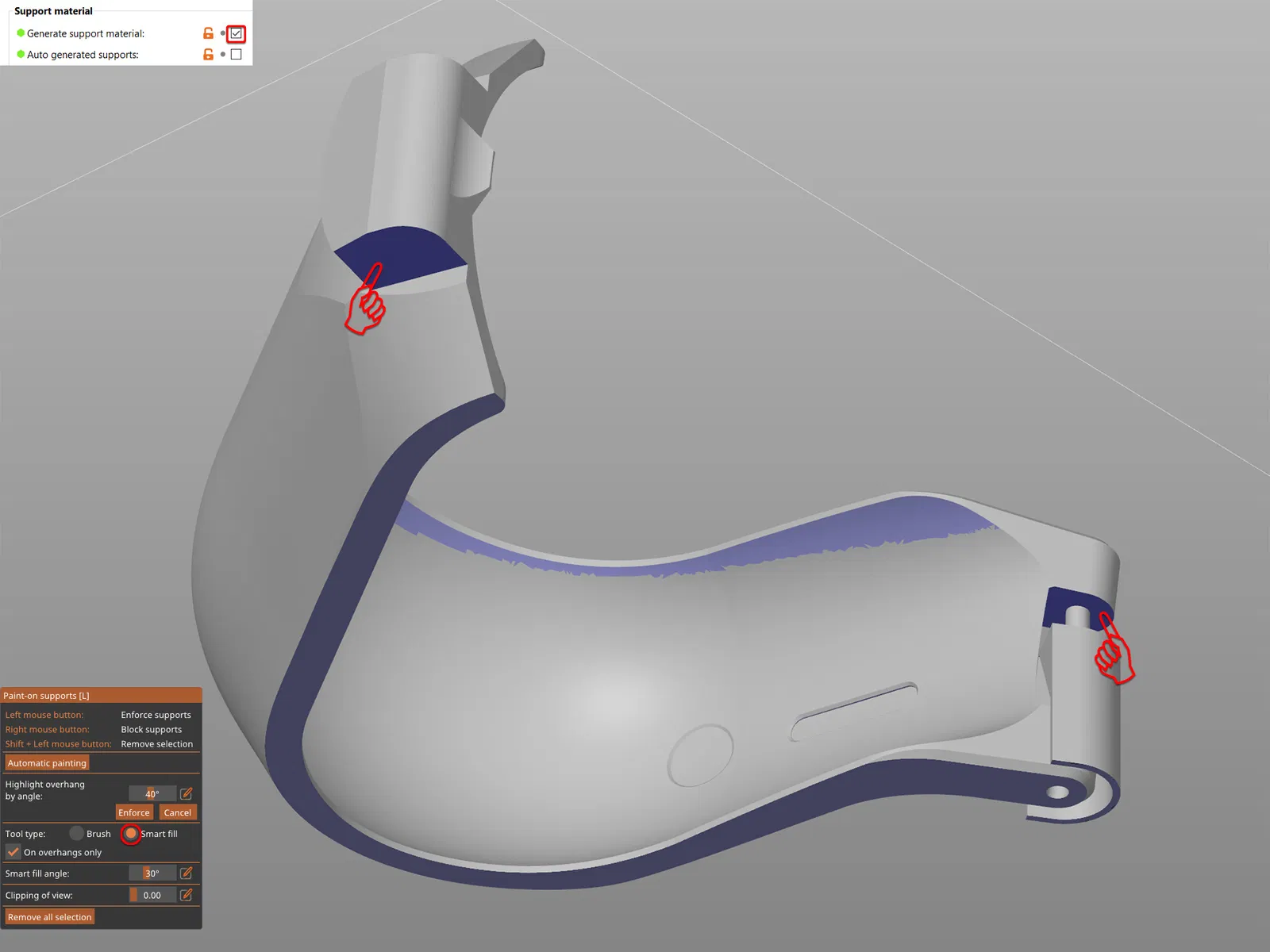Click the edit icon for Smart fill angle
The width and height of the screenshot is (1270, 952).
tap(187, 873)
